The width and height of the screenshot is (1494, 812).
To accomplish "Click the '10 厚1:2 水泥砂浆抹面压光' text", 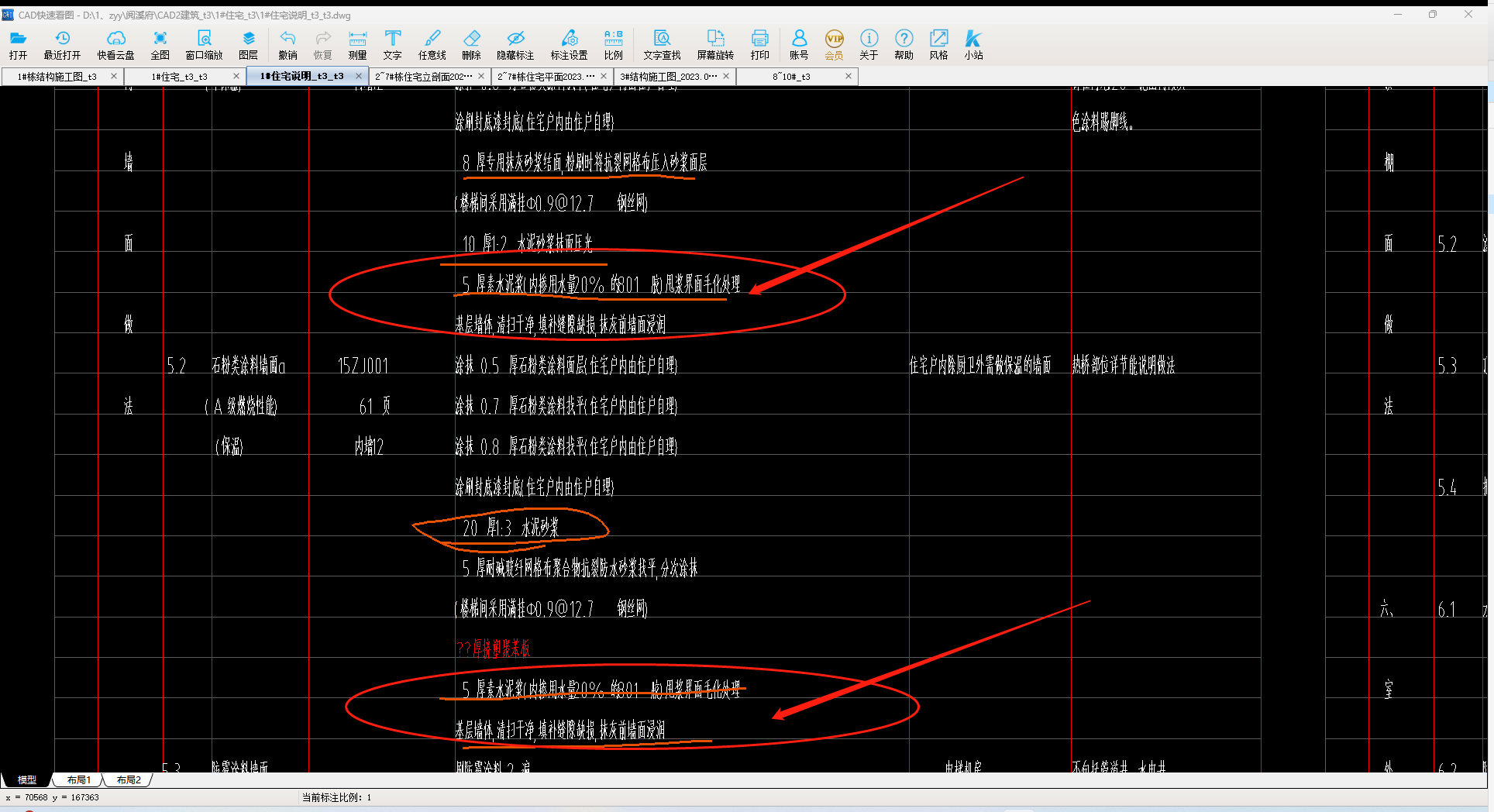I will point(527,243).
